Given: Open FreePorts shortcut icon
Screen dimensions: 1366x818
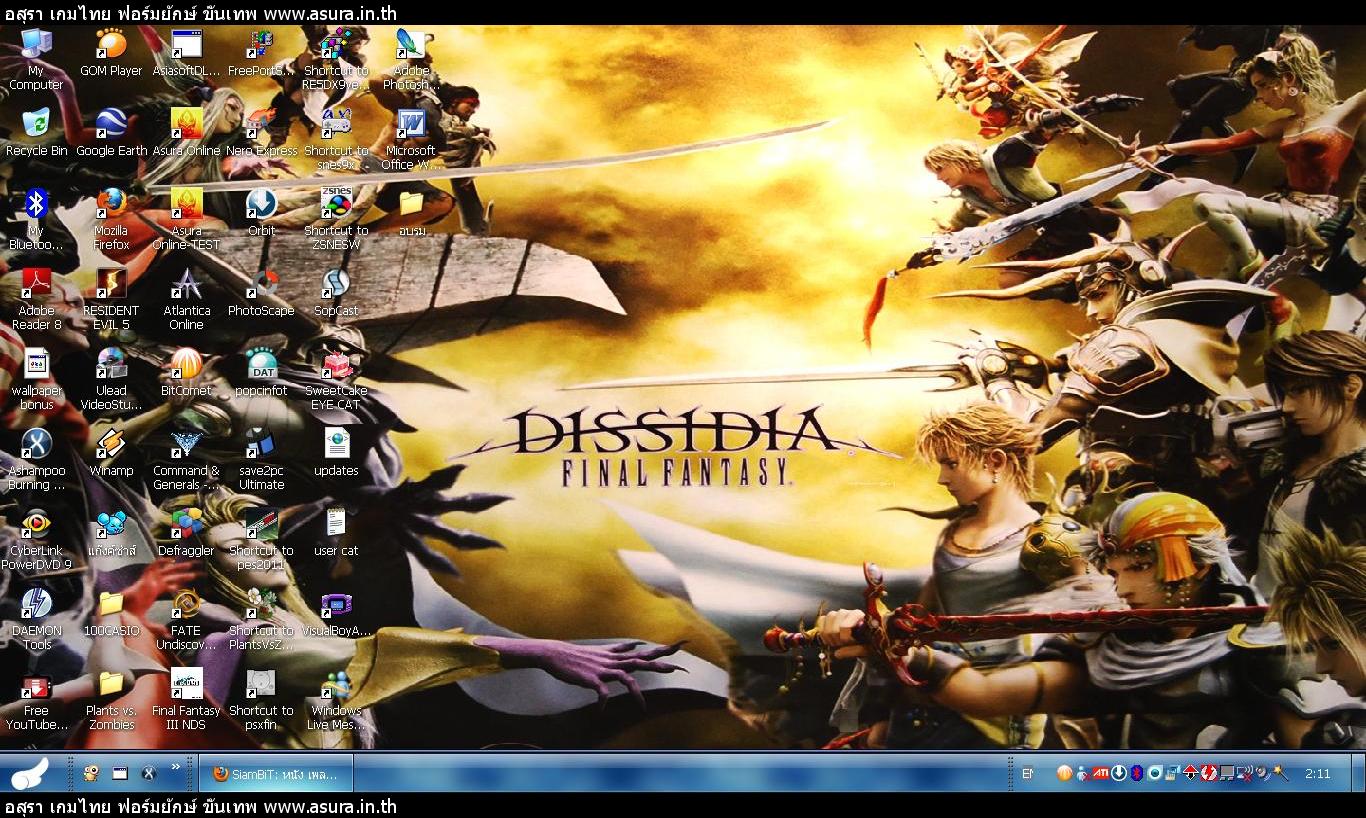Looking at the screenshot, I should 261,53.
